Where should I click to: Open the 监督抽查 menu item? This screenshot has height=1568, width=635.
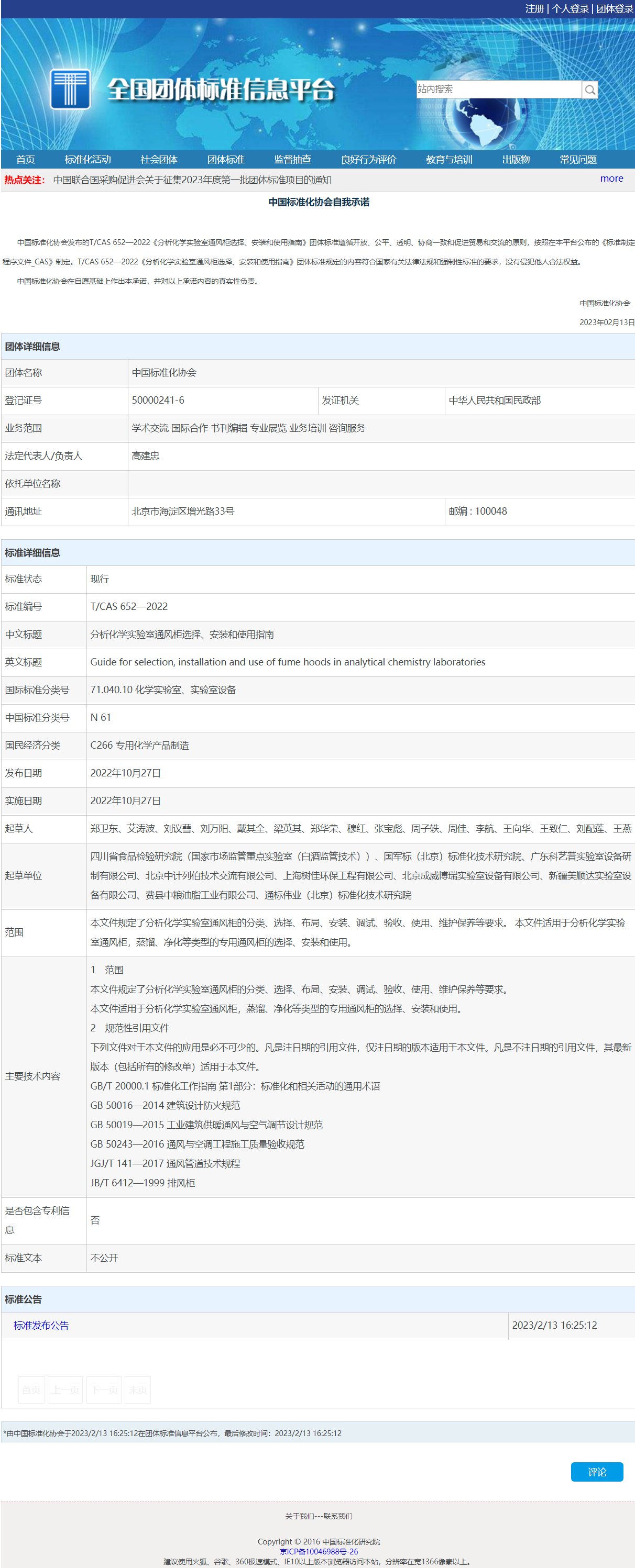click(x=292, y=160)
